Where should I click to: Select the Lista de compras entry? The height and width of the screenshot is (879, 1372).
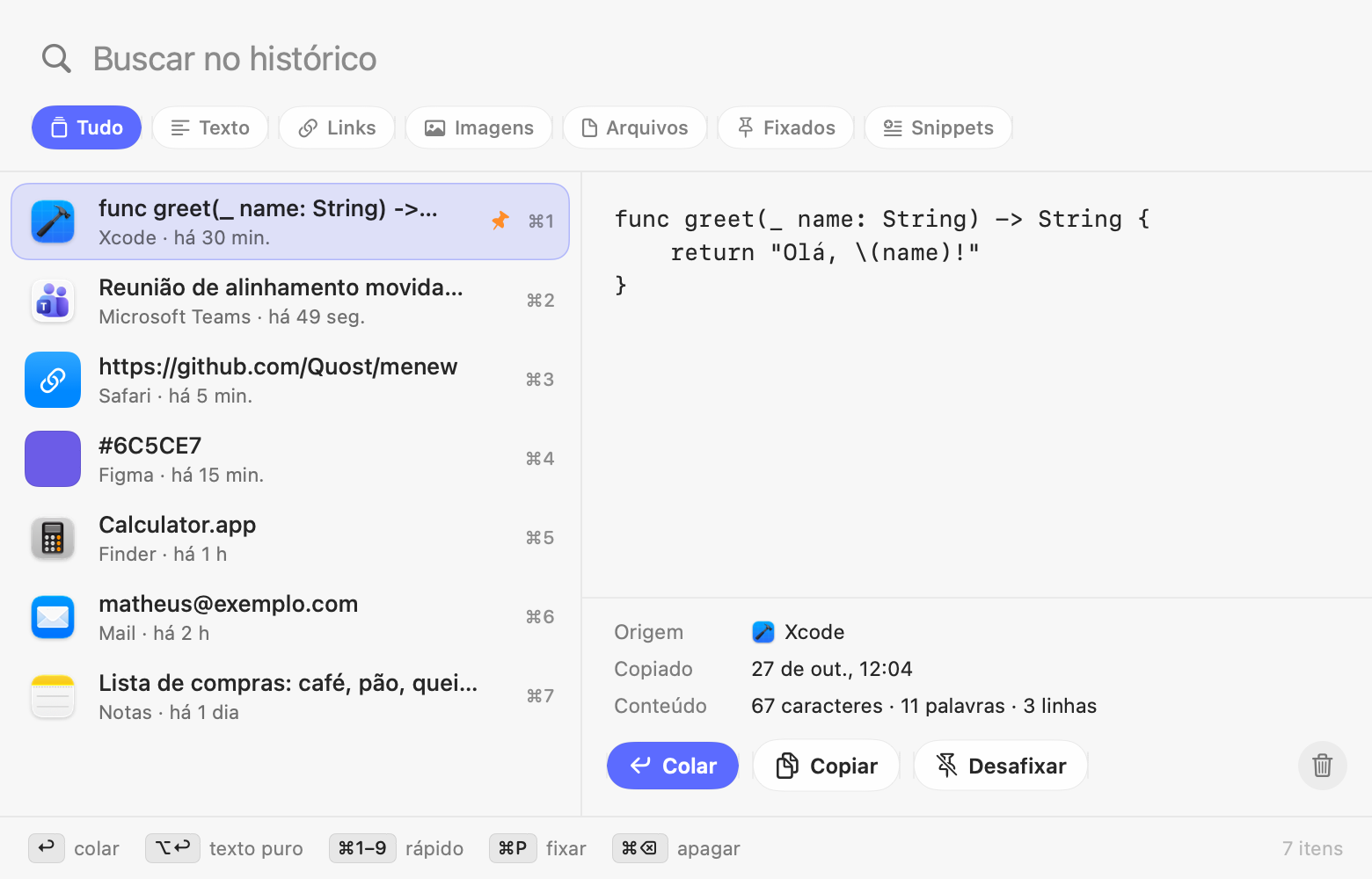(x=290, y=696)
